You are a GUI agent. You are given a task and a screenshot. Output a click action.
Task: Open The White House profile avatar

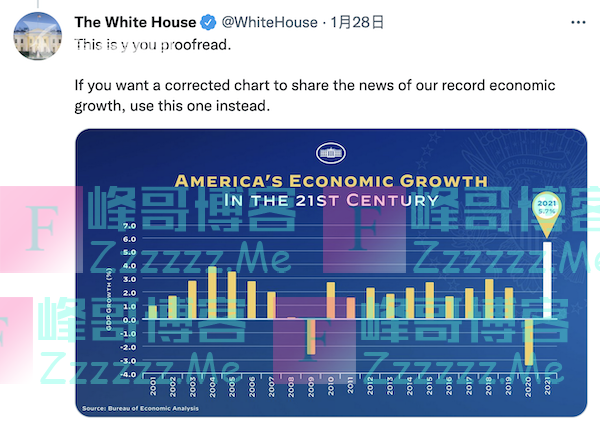point(39,37)
